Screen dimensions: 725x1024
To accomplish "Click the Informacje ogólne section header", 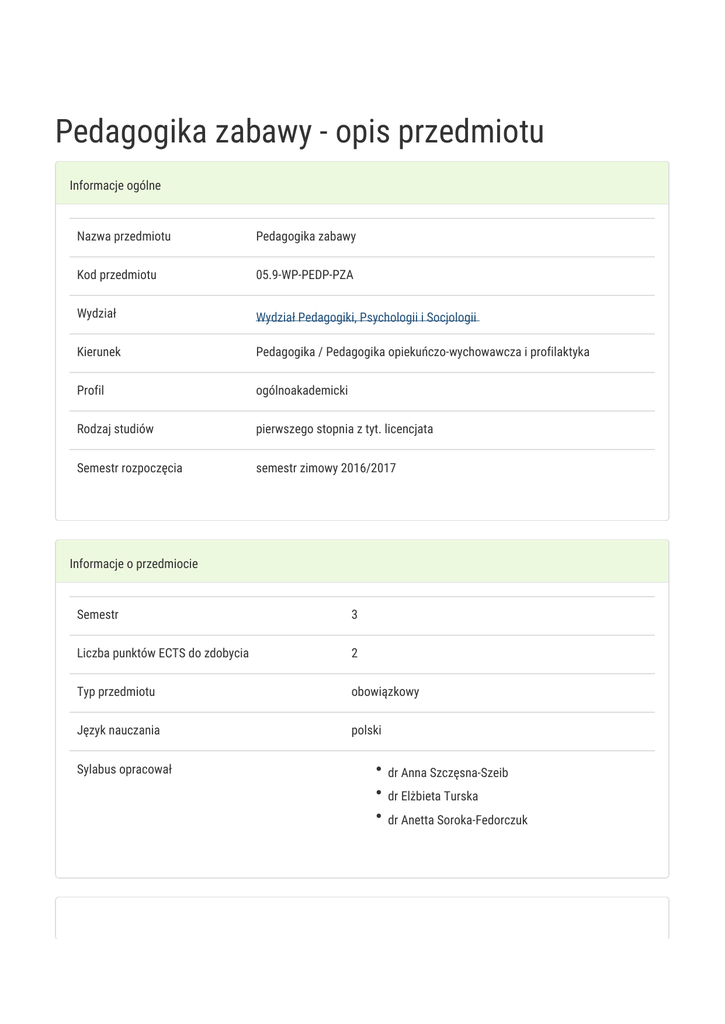I will 115,186.
